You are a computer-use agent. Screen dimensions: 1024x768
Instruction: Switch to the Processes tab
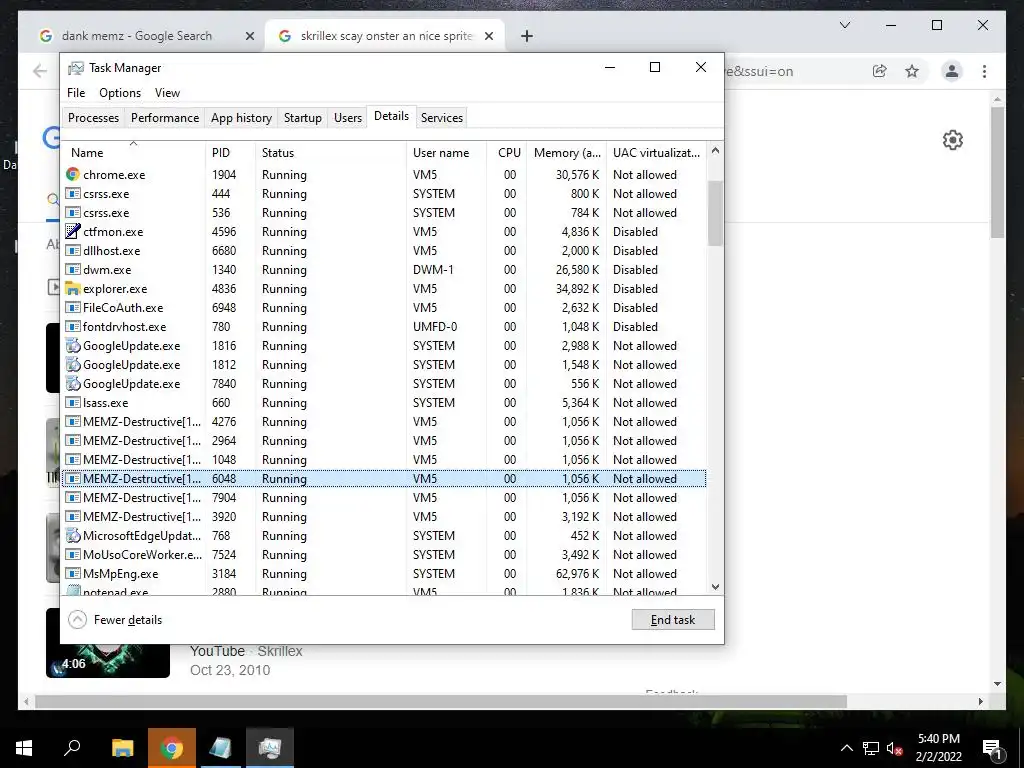point(93,118)
